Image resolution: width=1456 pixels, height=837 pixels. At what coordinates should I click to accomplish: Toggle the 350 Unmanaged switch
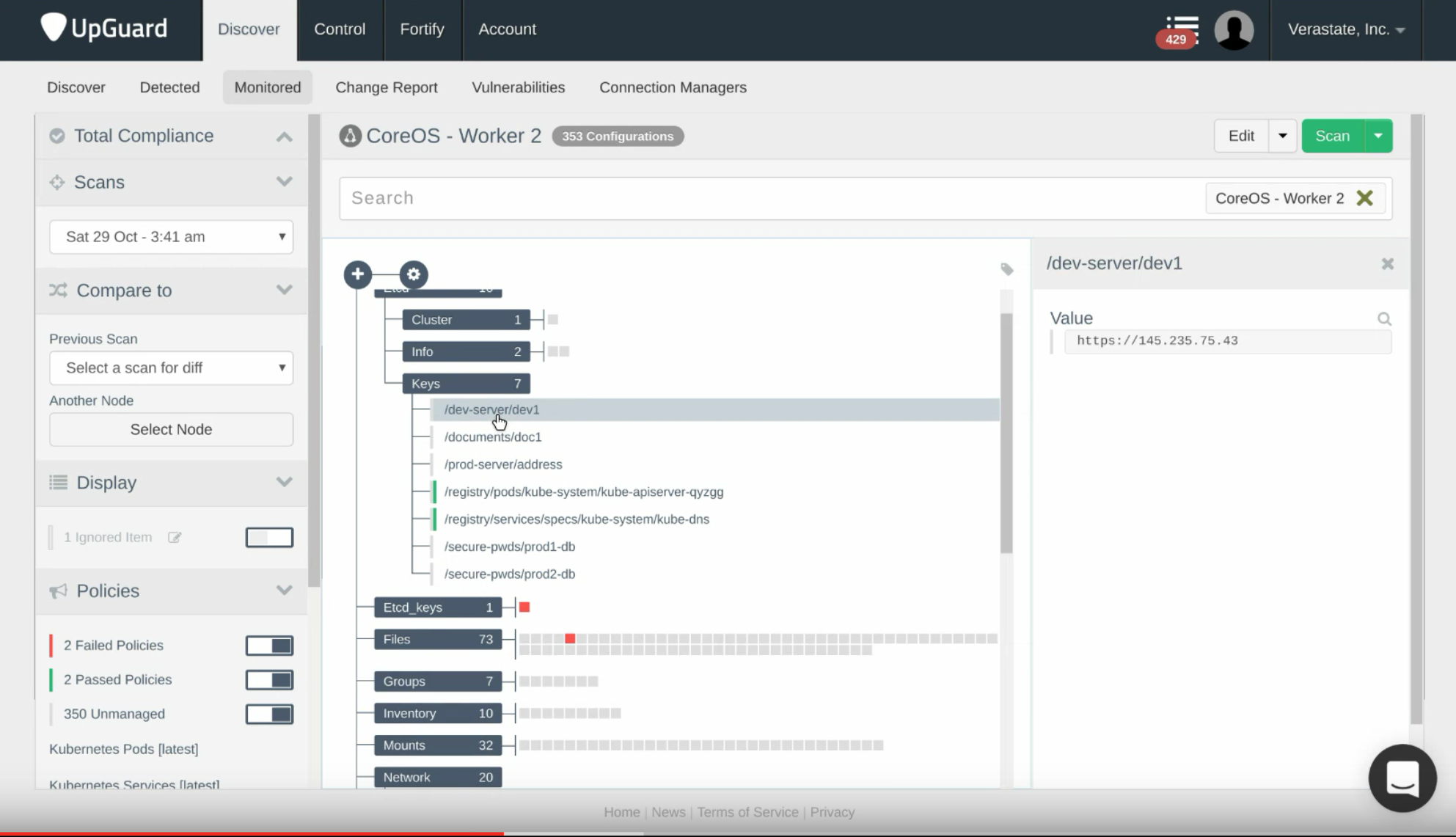tap(269, 714)
